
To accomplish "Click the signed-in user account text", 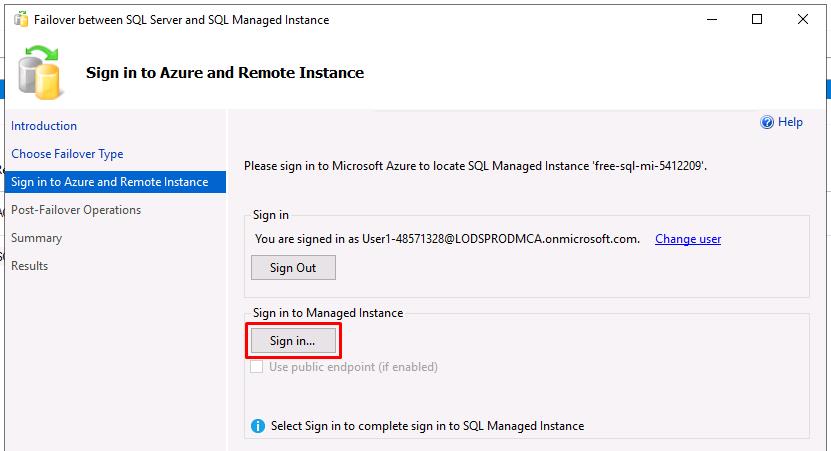I will tap(447, 239).
